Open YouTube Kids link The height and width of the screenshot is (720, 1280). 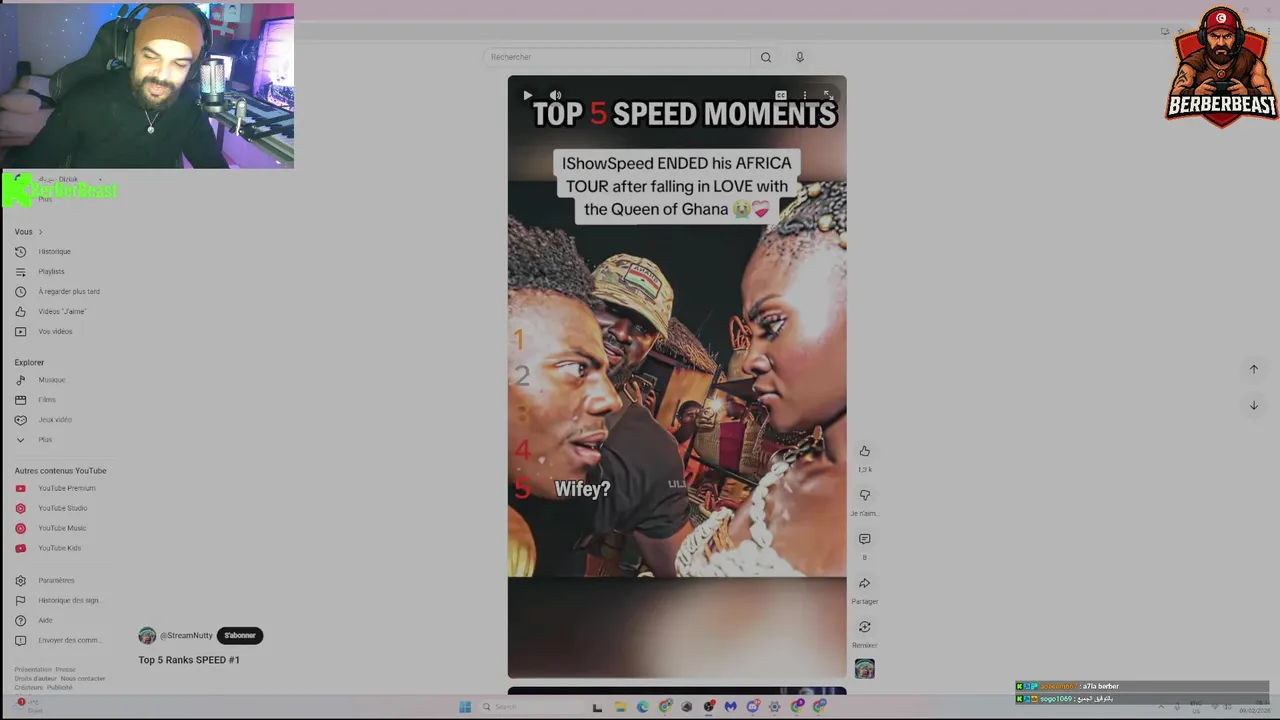pos(60,548)
